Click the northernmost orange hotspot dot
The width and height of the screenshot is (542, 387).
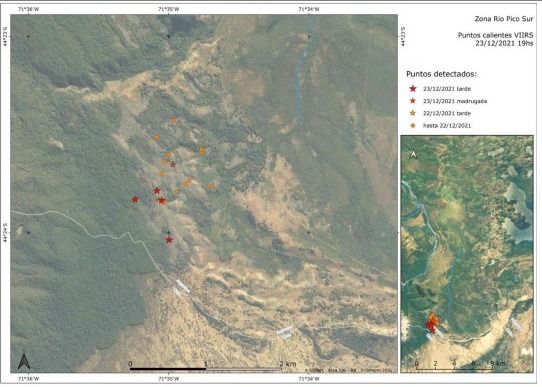click(174, 120)
